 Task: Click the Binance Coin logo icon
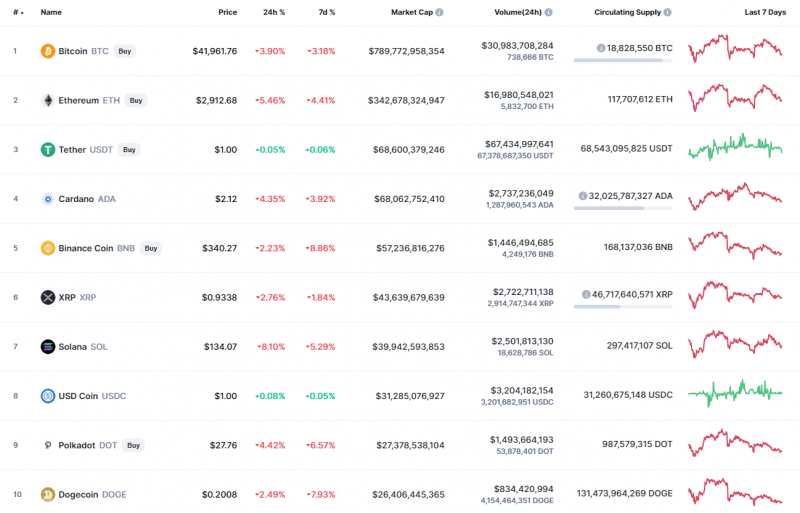(47, 248)
